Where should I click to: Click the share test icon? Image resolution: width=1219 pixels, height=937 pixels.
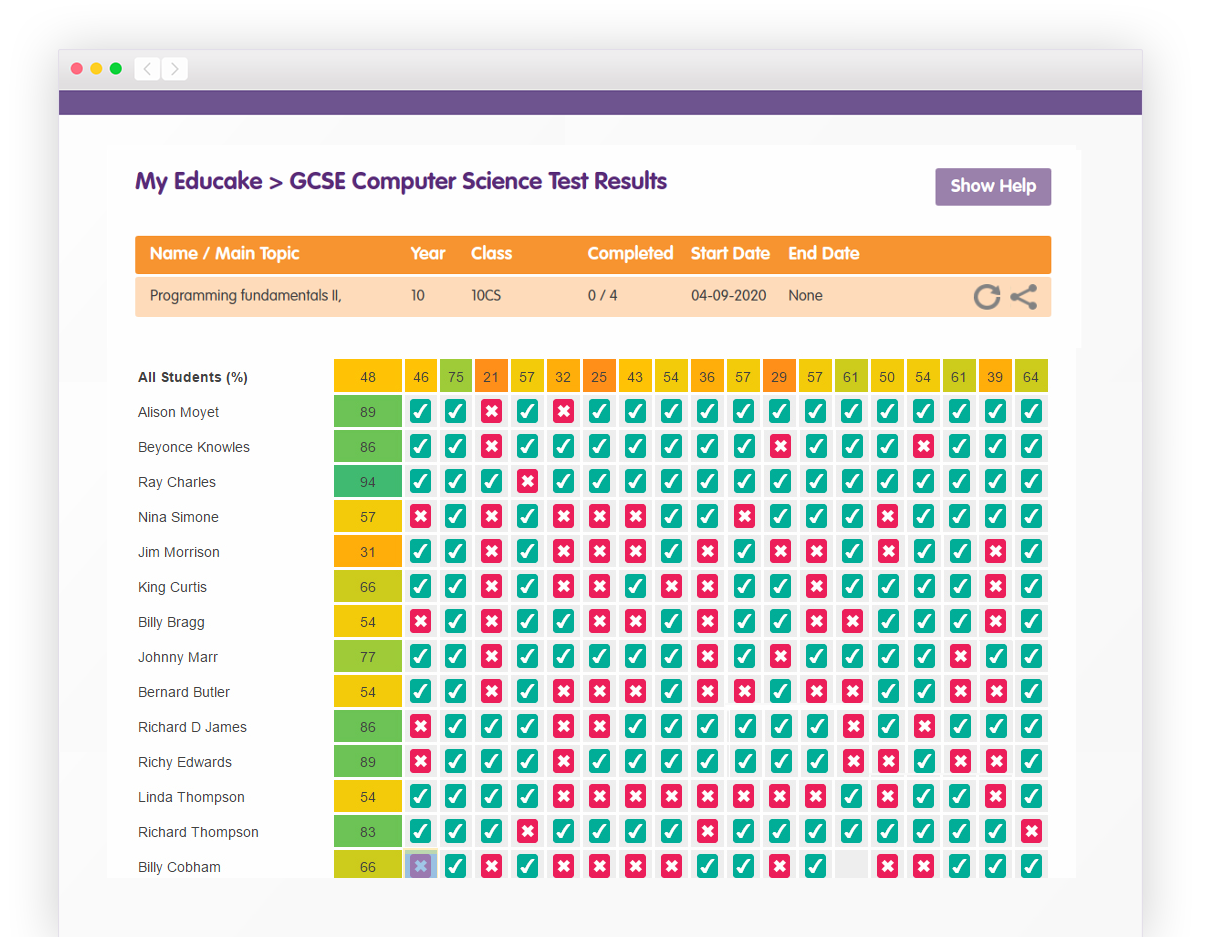[1023, 296]
